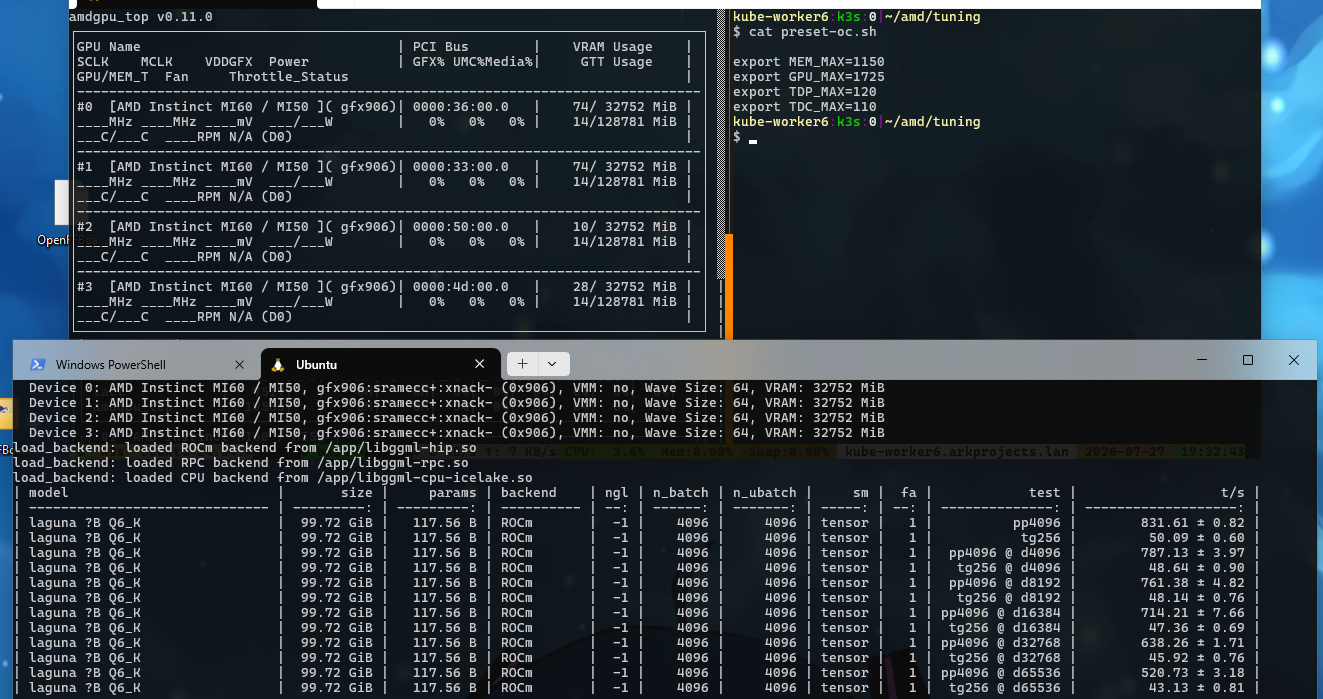
Task: Click the 'Device 3: AMD Instinct' line in Ubuntu
Action: [x=457, y=433]
